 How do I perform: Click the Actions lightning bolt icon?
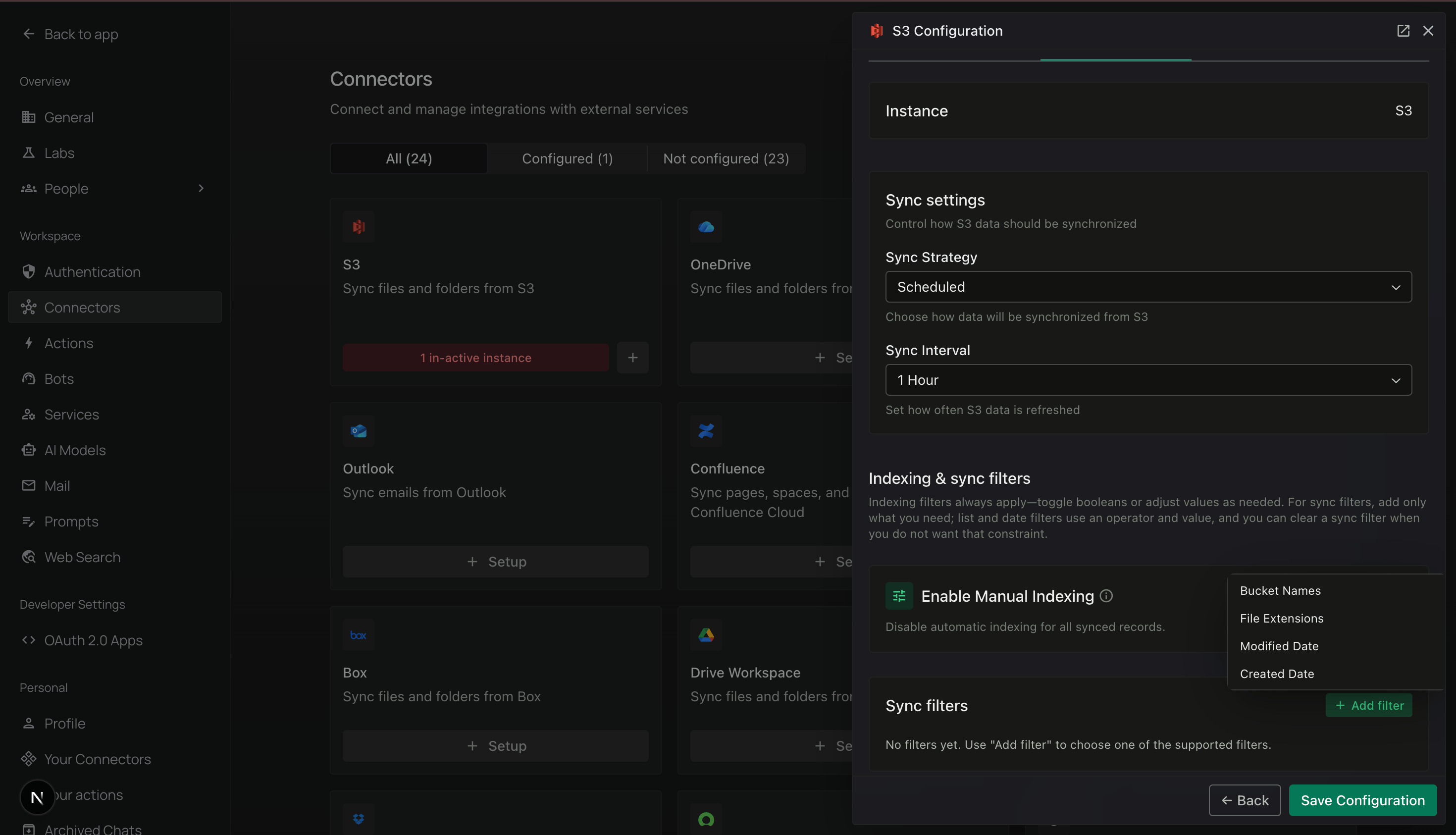(29, 343)
